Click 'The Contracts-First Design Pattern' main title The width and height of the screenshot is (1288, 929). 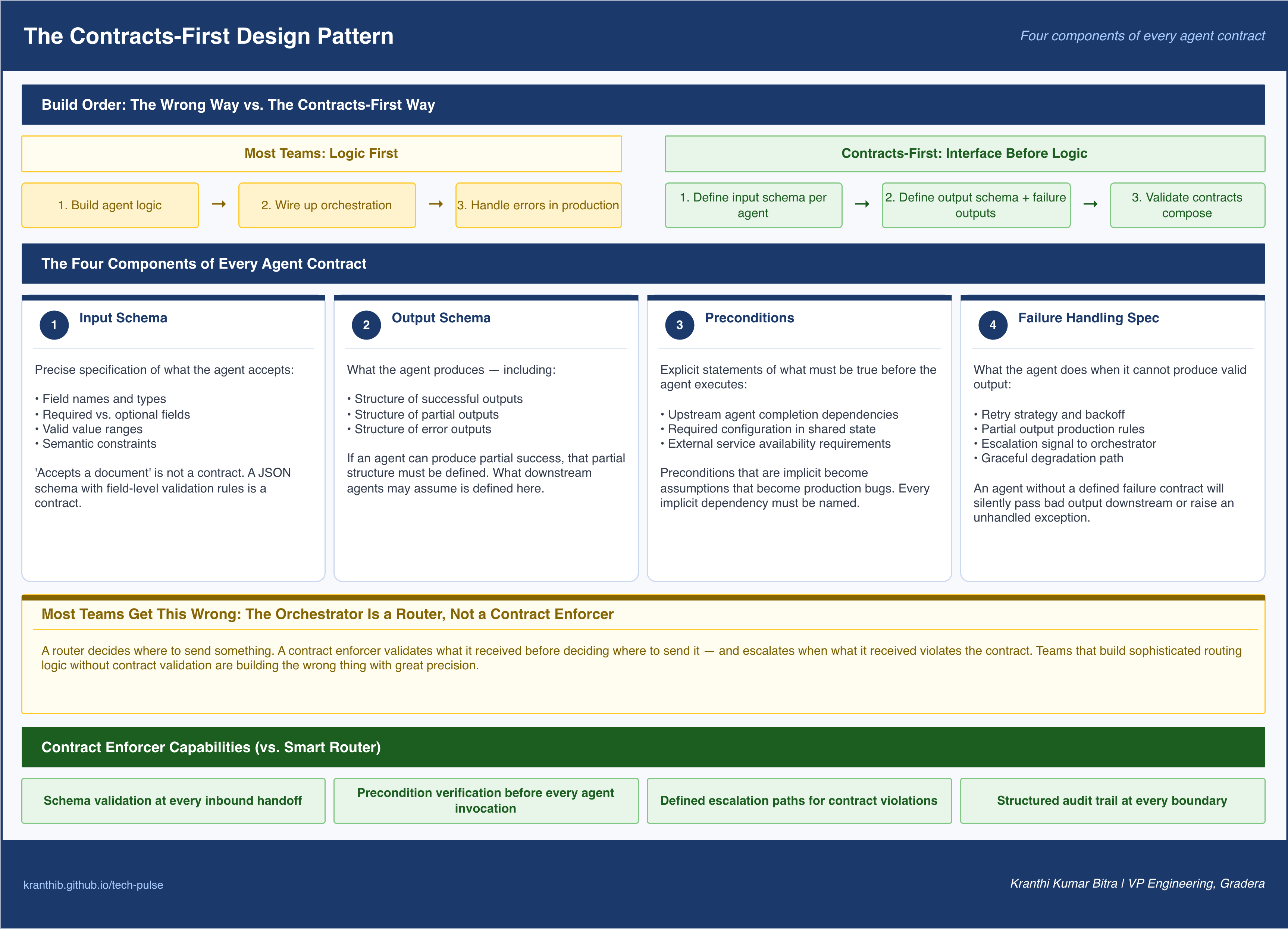(x=209, y=36)
